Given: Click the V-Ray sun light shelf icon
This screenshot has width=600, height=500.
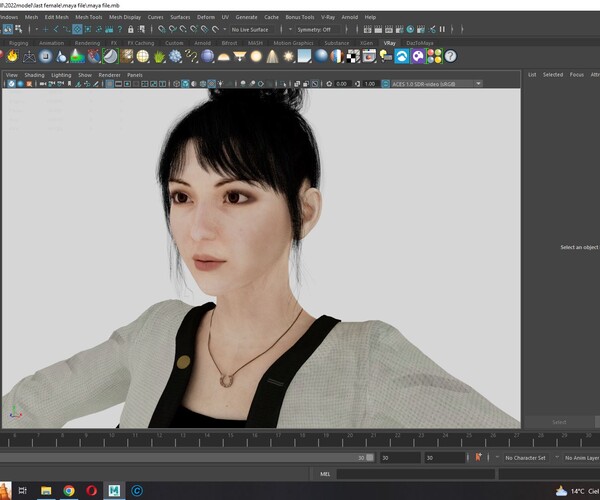Looking at the screenshot, I should 288,56.
